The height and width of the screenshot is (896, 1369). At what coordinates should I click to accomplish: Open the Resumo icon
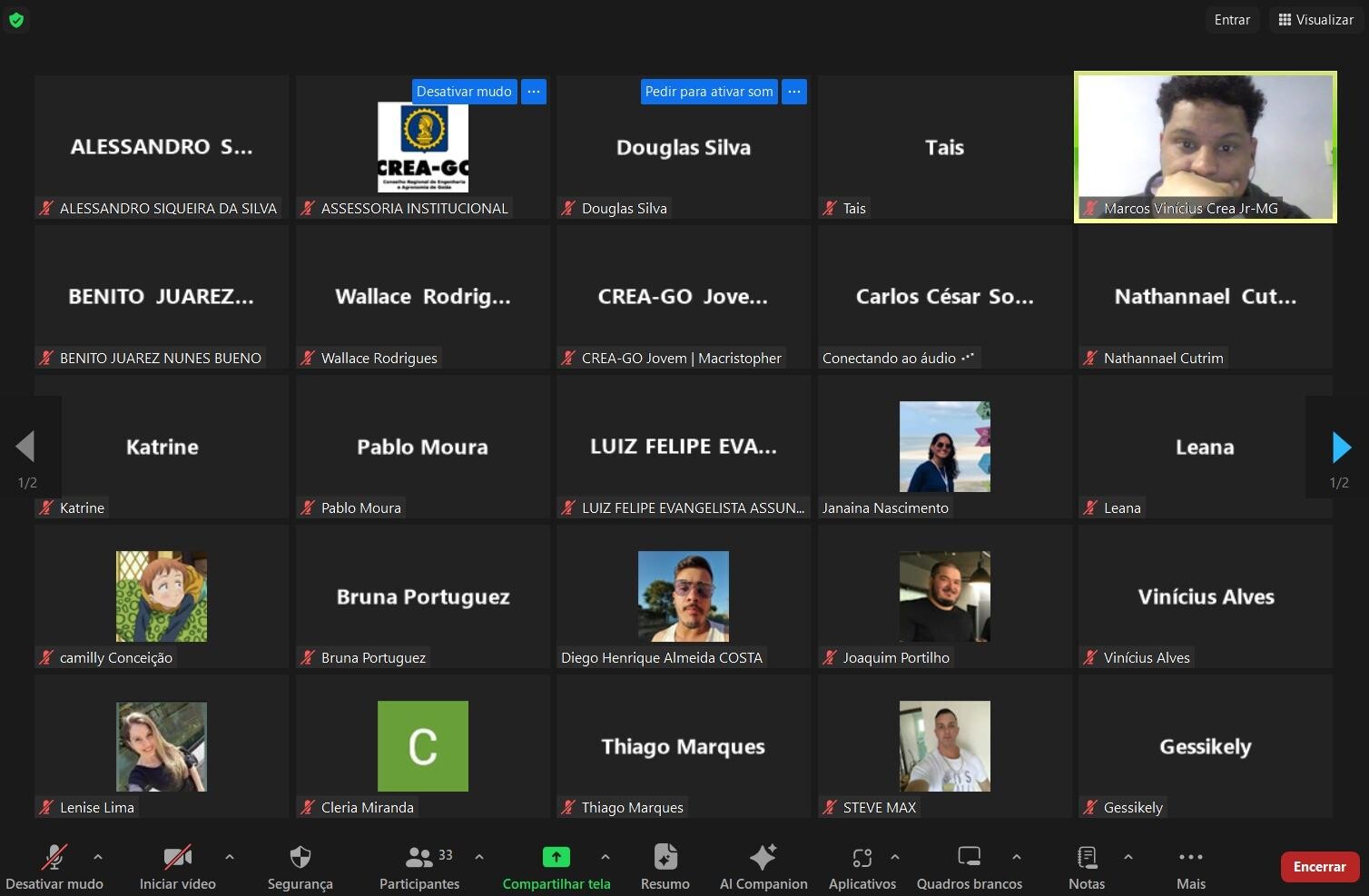[665, 856]
